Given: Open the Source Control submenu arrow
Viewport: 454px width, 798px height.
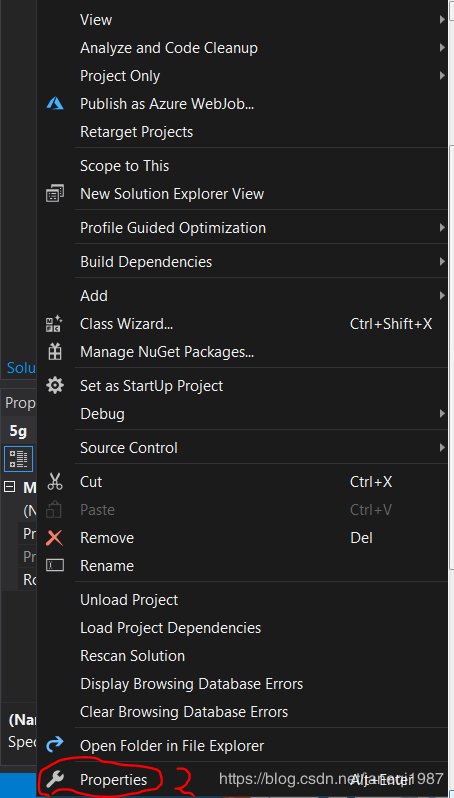Looking at the screenshot, I should (442, 448).
